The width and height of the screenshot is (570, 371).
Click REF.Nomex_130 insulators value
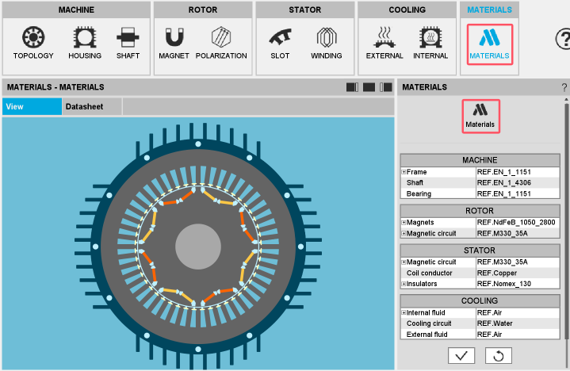tap(518, 284)
